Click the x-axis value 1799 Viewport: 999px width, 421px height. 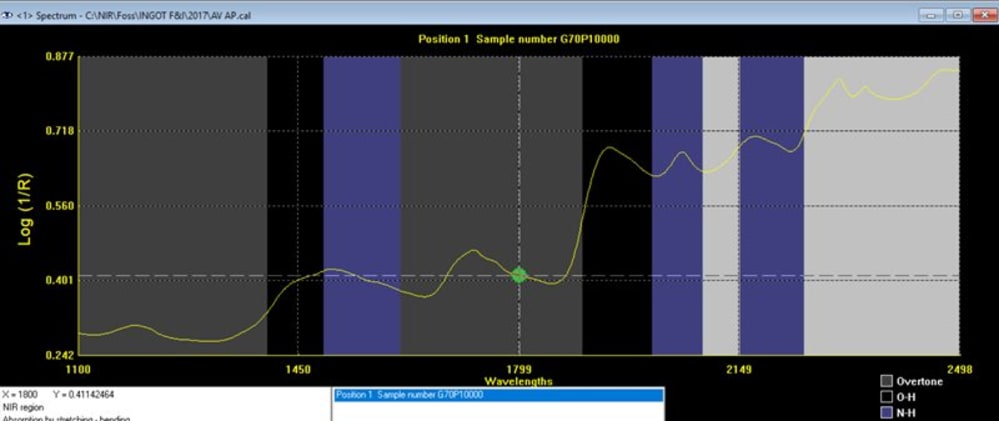(519, 369)
